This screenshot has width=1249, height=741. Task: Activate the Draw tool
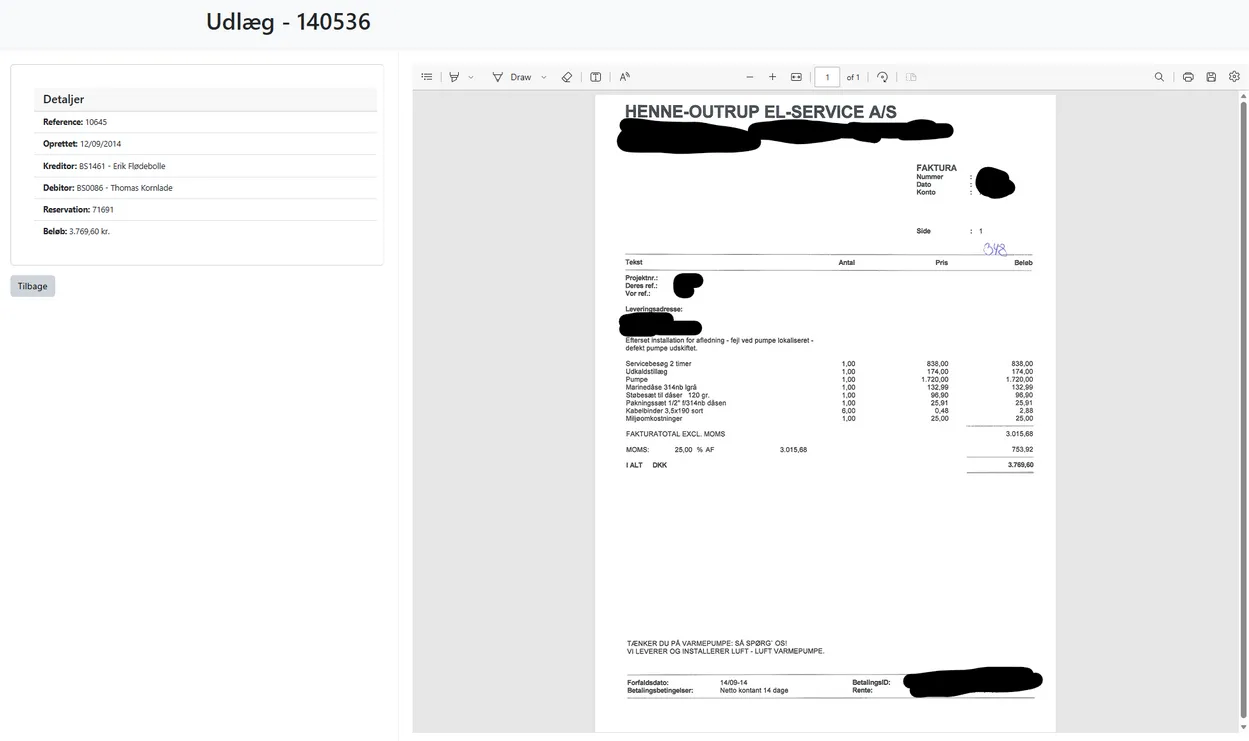[513, 77]
